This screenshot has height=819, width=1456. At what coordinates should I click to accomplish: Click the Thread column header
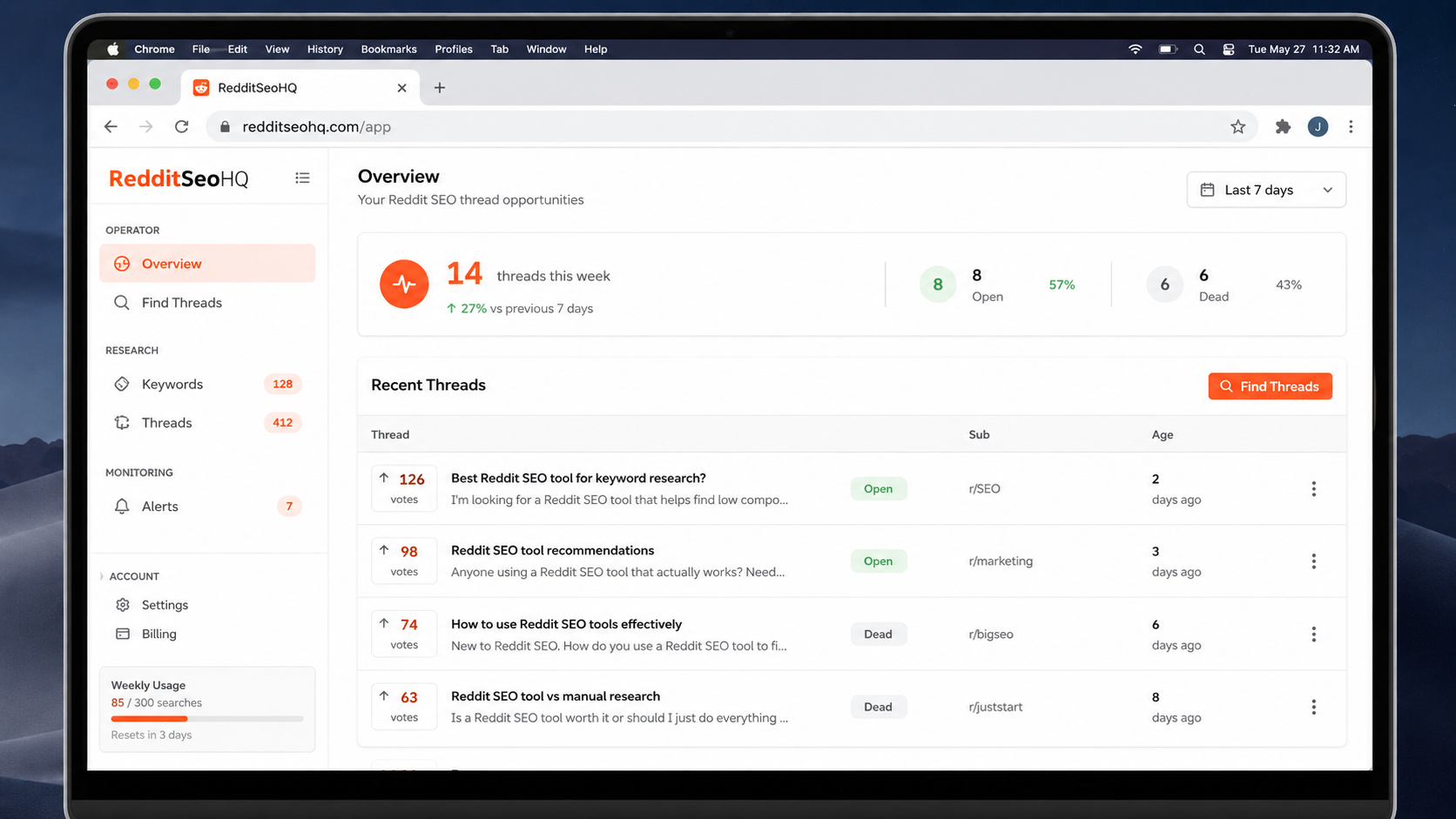pos(390,434)
